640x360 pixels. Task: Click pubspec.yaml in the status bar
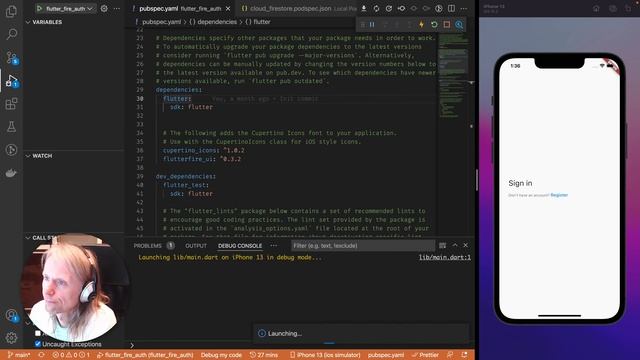[386, 355]
